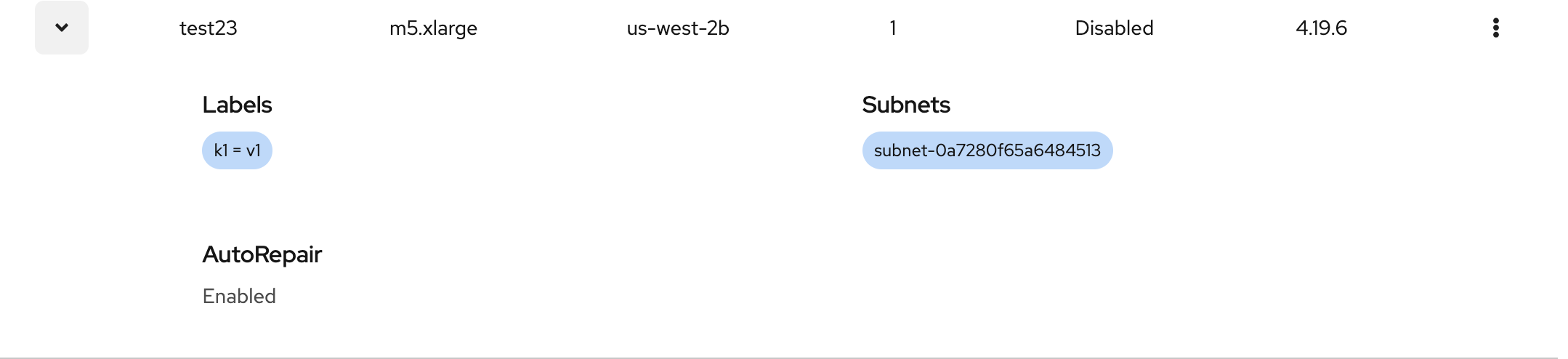The image size is (1568, 359).
Task: Click the downward chevron arrow icon
Action: pos(62,28)
